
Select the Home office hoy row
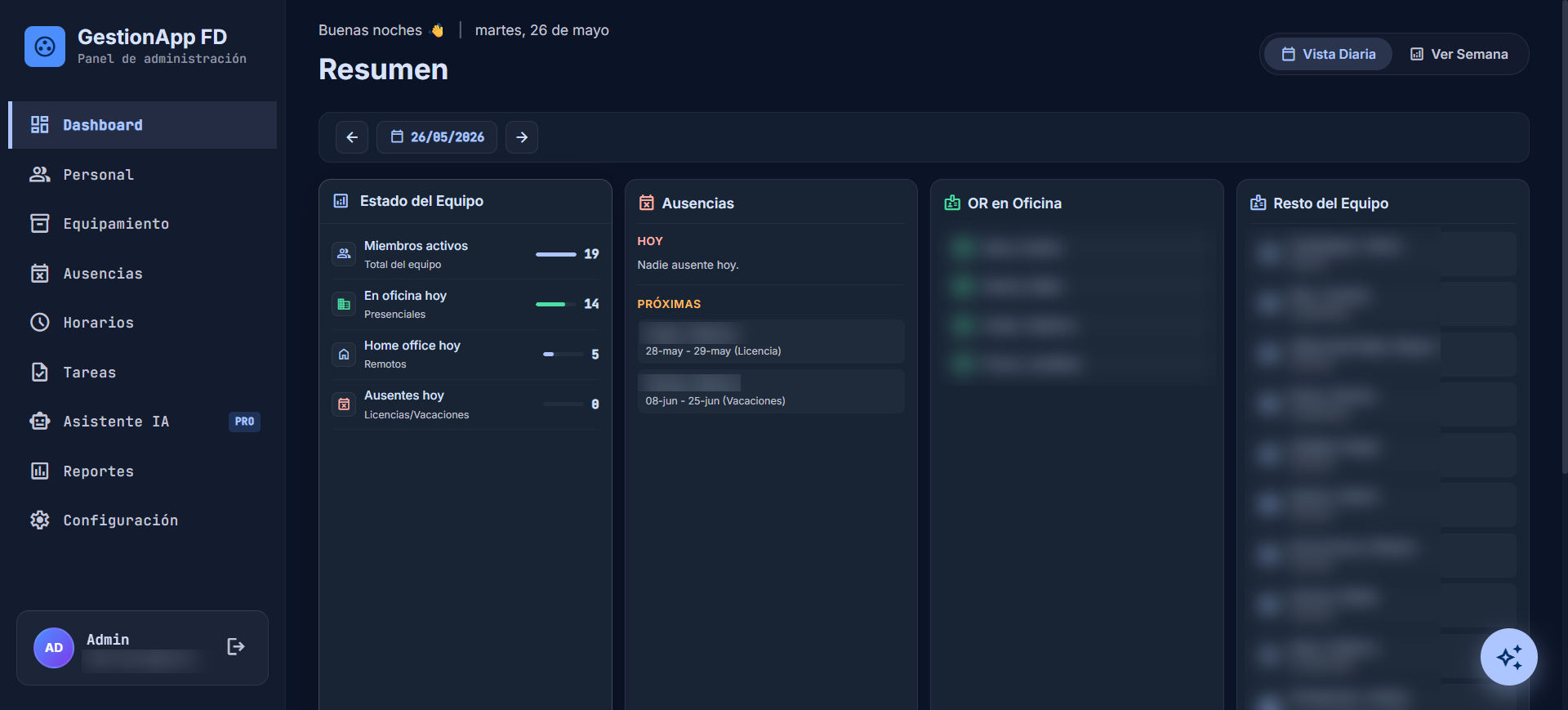(465, 355)
